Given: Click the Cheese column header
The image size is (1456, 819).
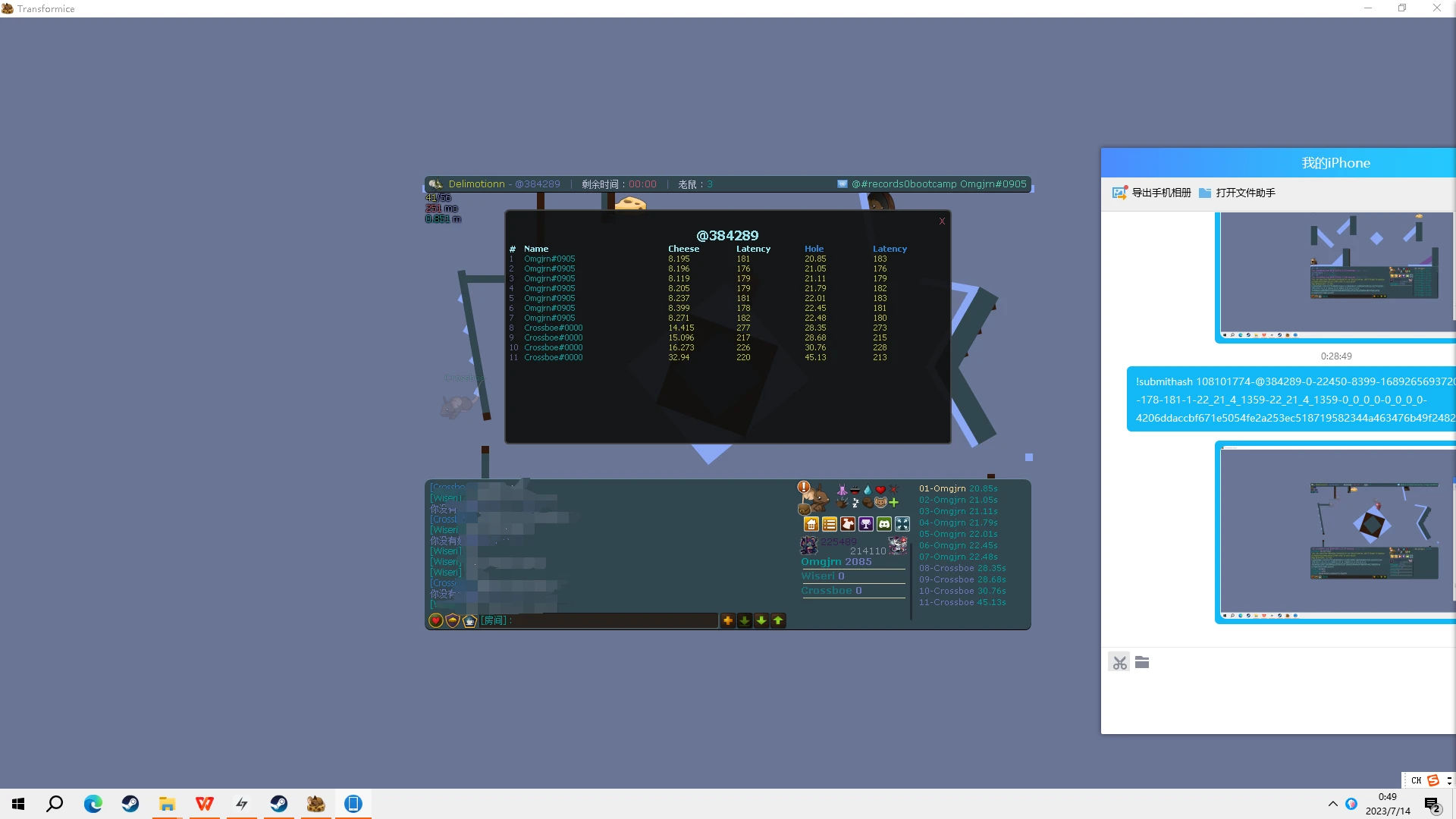Looking at the screenshot, I should coord(683,249).
